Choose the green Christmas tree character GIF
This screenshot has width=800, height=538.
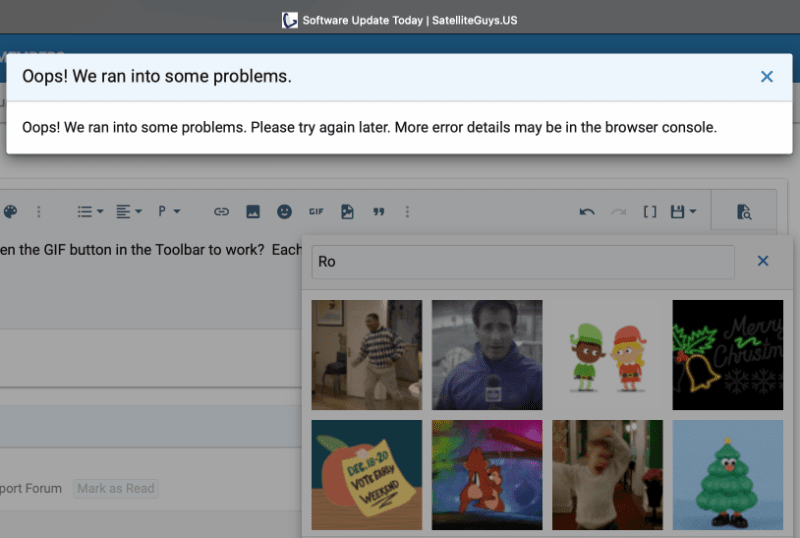727,474
